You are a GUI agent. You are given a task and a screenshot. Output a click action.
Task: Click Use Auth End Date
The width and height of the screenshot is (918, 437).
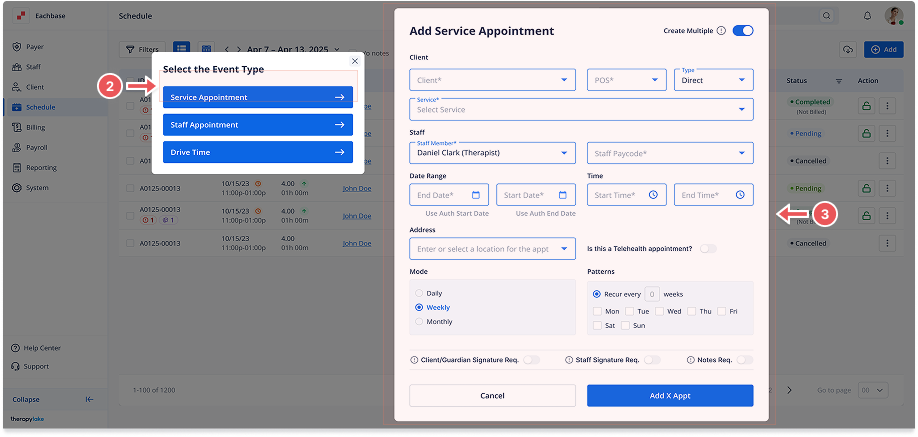[545, 213]
